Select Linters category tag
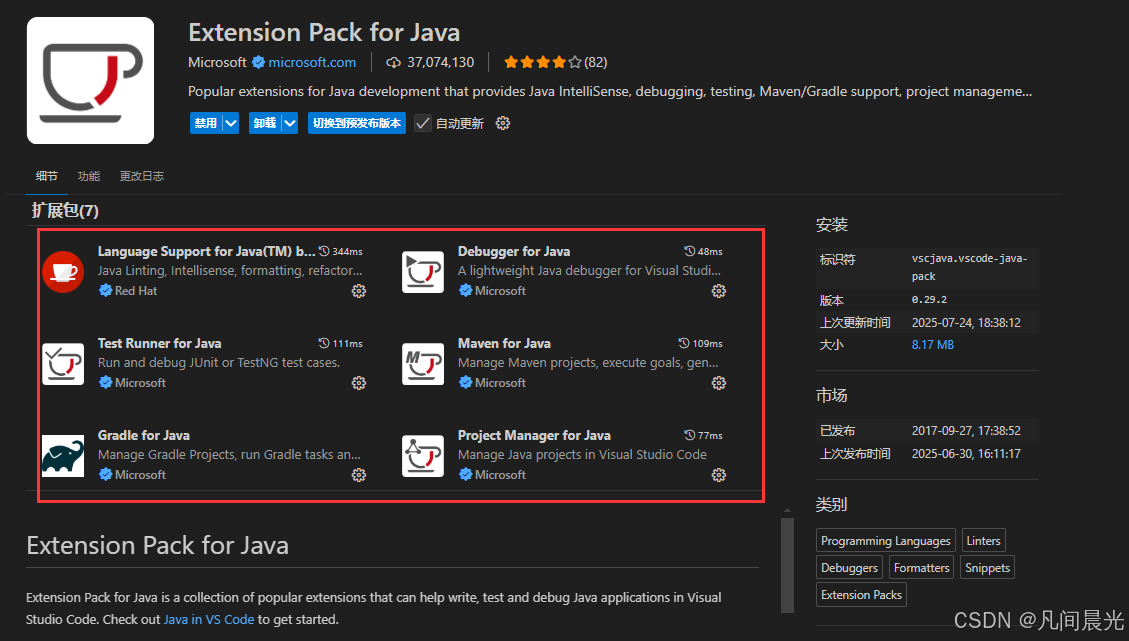Screen dimensions: 1129x641 pos(984,541)
